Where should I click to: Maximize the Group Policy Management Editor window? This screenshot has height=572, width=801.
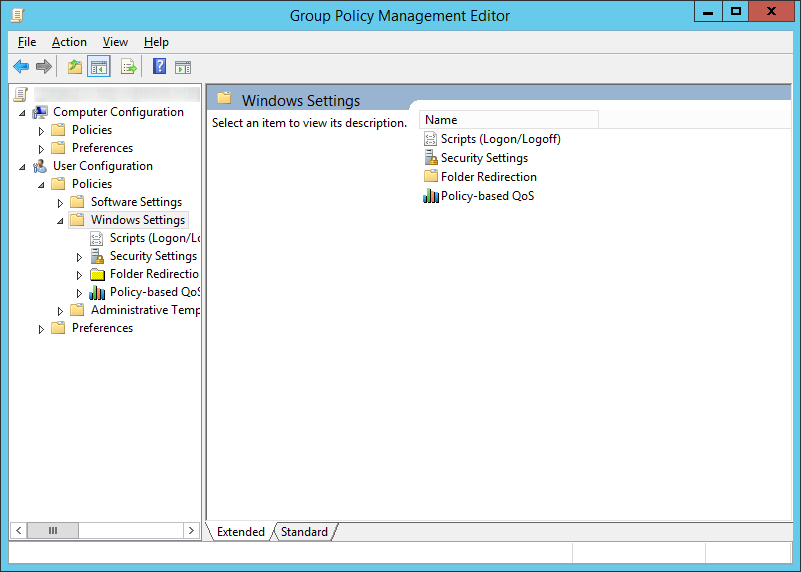[736, 12]
